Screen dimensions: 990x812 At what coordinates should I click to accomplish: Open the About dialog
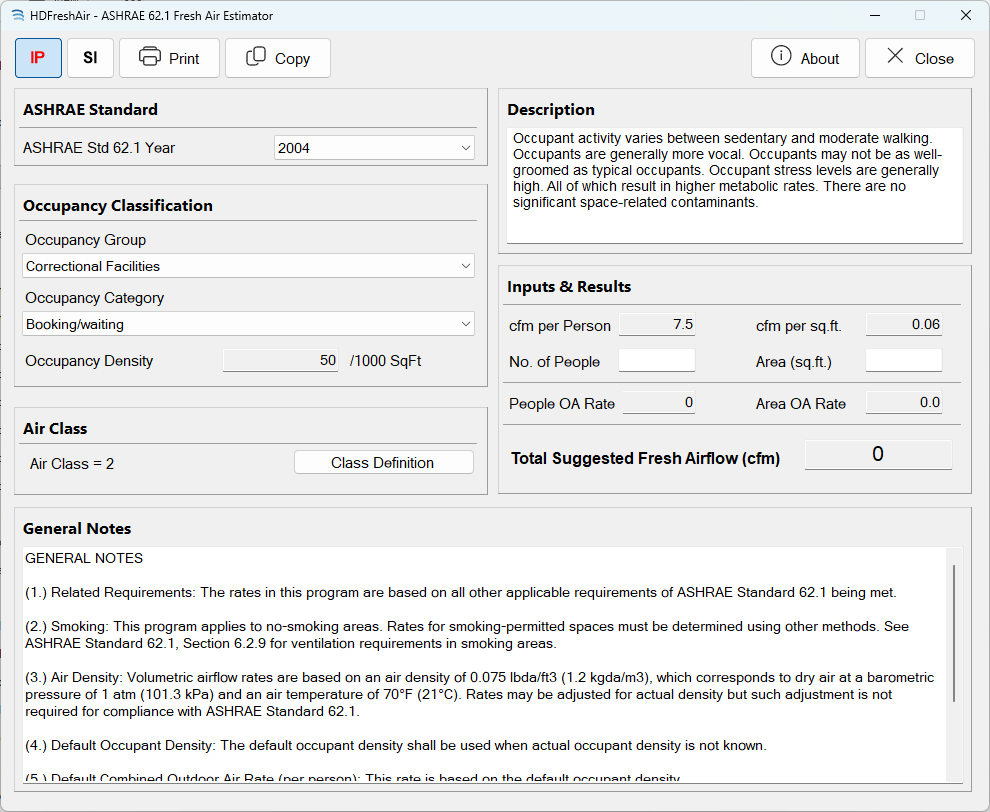tap(805, 58)
